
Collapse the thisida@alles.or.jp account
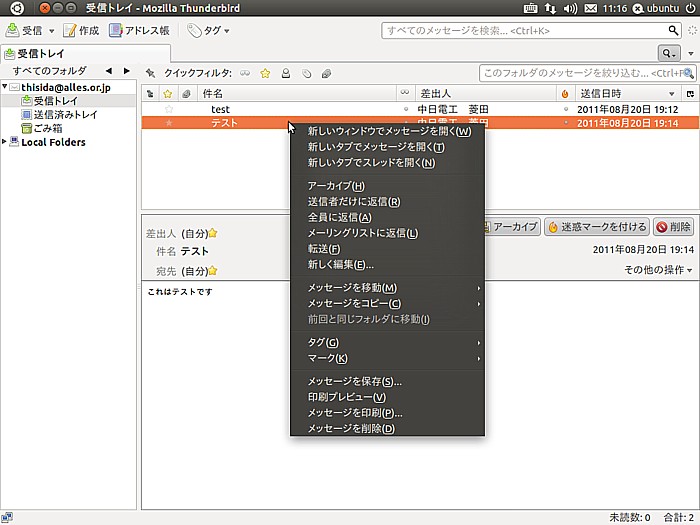coord(4,86)
